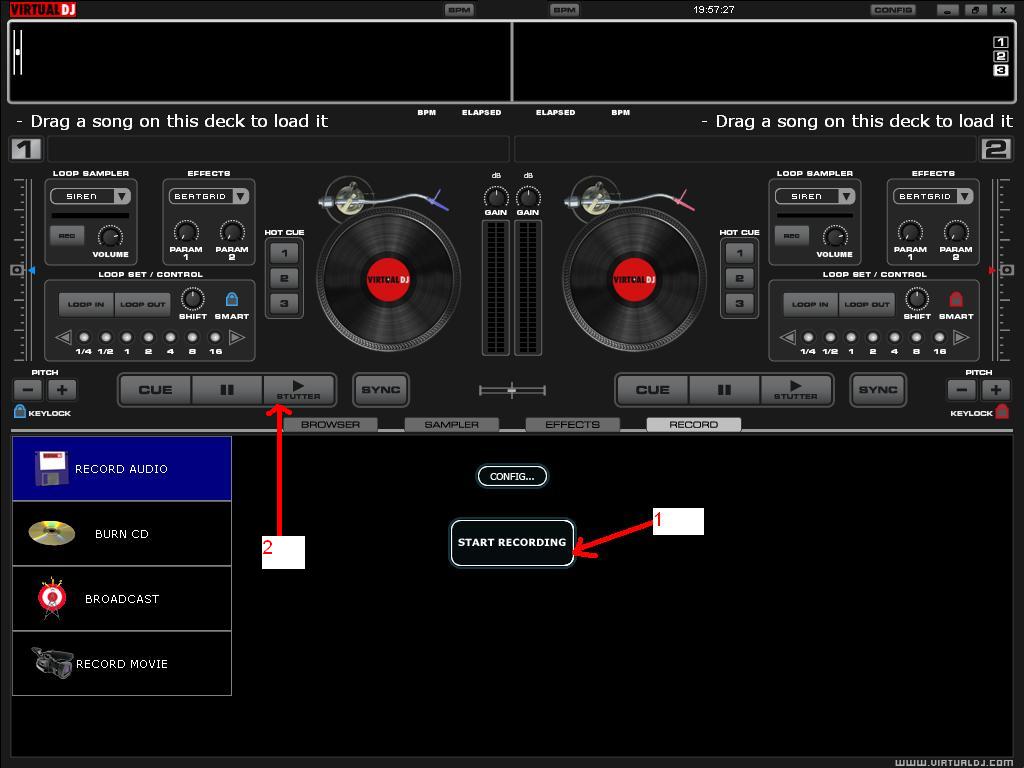Click the left deck Gain knob
1024x768 pixels.
(x=496, y=197)
